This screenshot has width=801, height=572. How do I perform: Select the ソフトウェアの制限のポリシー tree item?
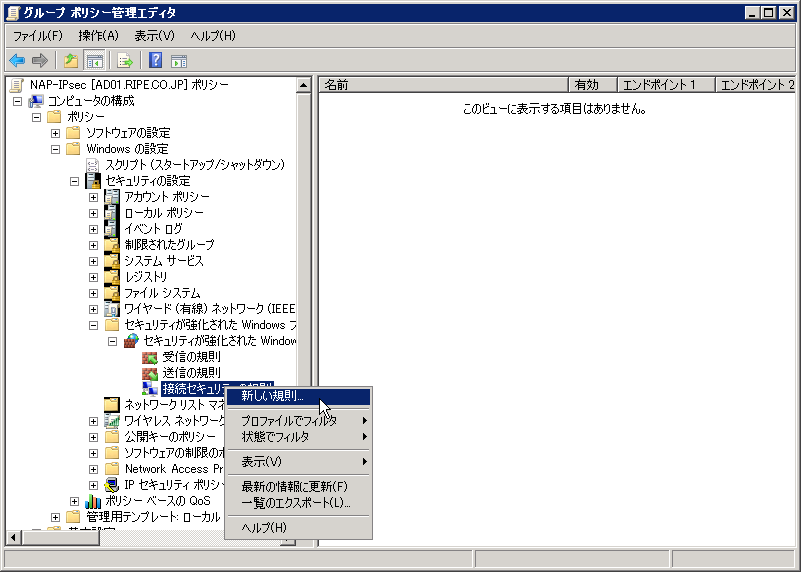point(174,453)
